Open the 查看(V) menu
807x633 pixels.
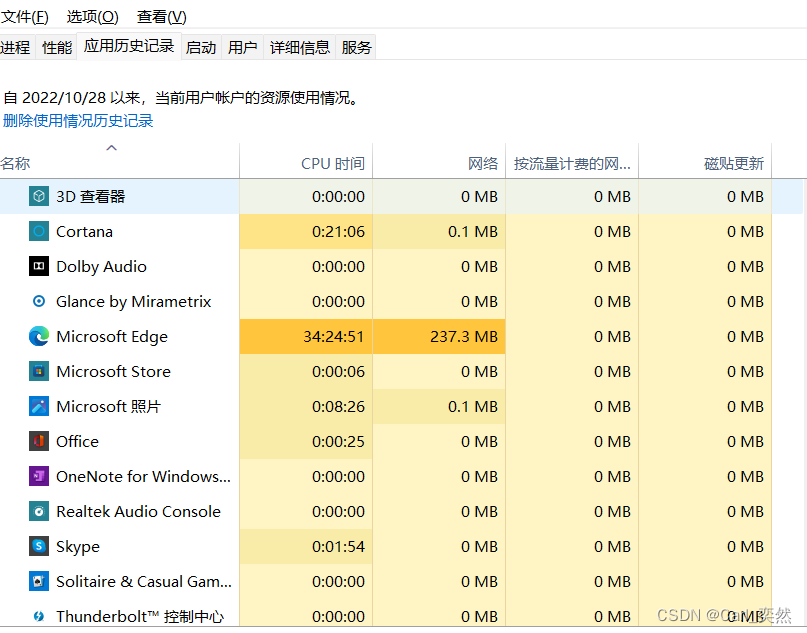162,17
